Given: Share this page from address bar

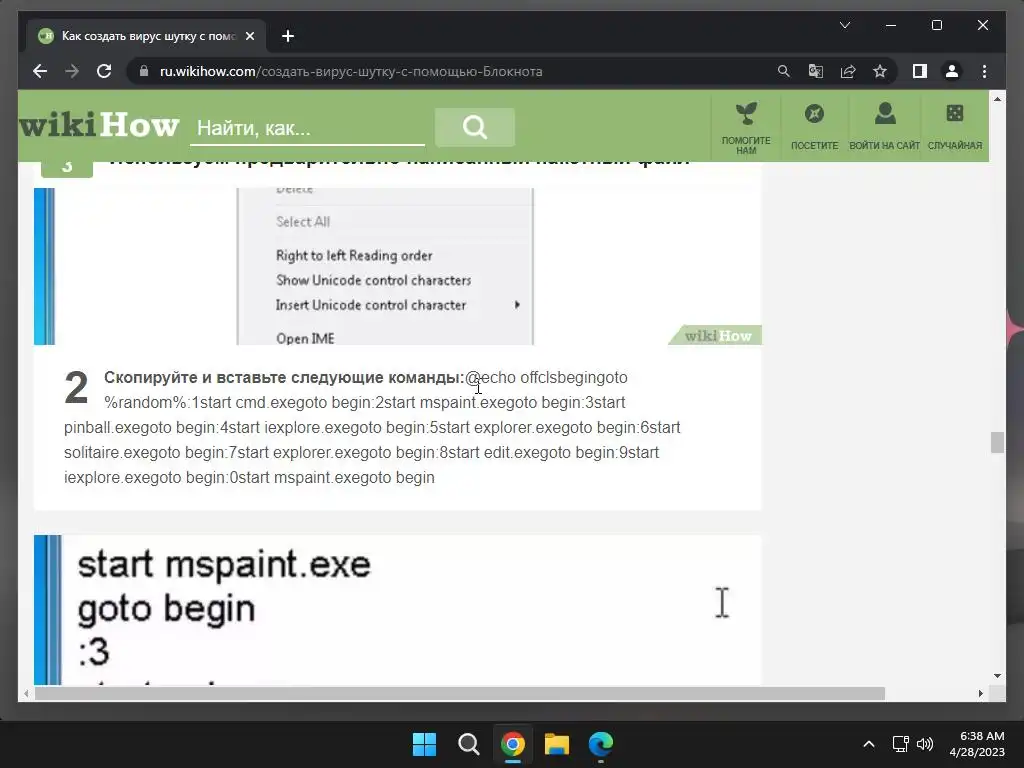Looking at the screenshot, I should [848, 71].
